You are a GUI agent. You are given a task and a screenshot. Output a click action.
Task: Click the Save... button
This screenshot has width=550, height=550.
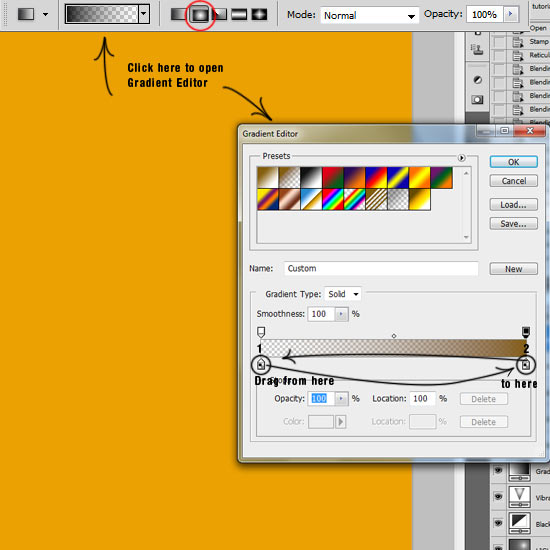513,224
